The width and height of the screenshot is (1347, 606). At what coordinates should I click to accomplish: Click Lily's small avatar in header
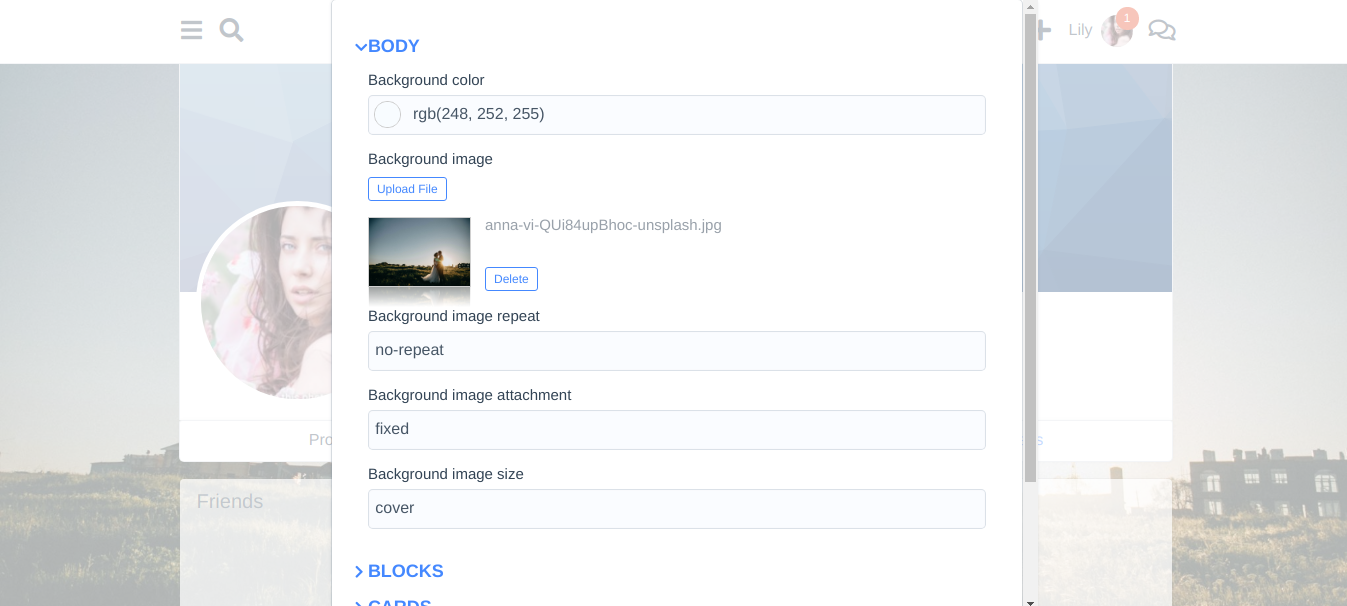click(1114, 33)
